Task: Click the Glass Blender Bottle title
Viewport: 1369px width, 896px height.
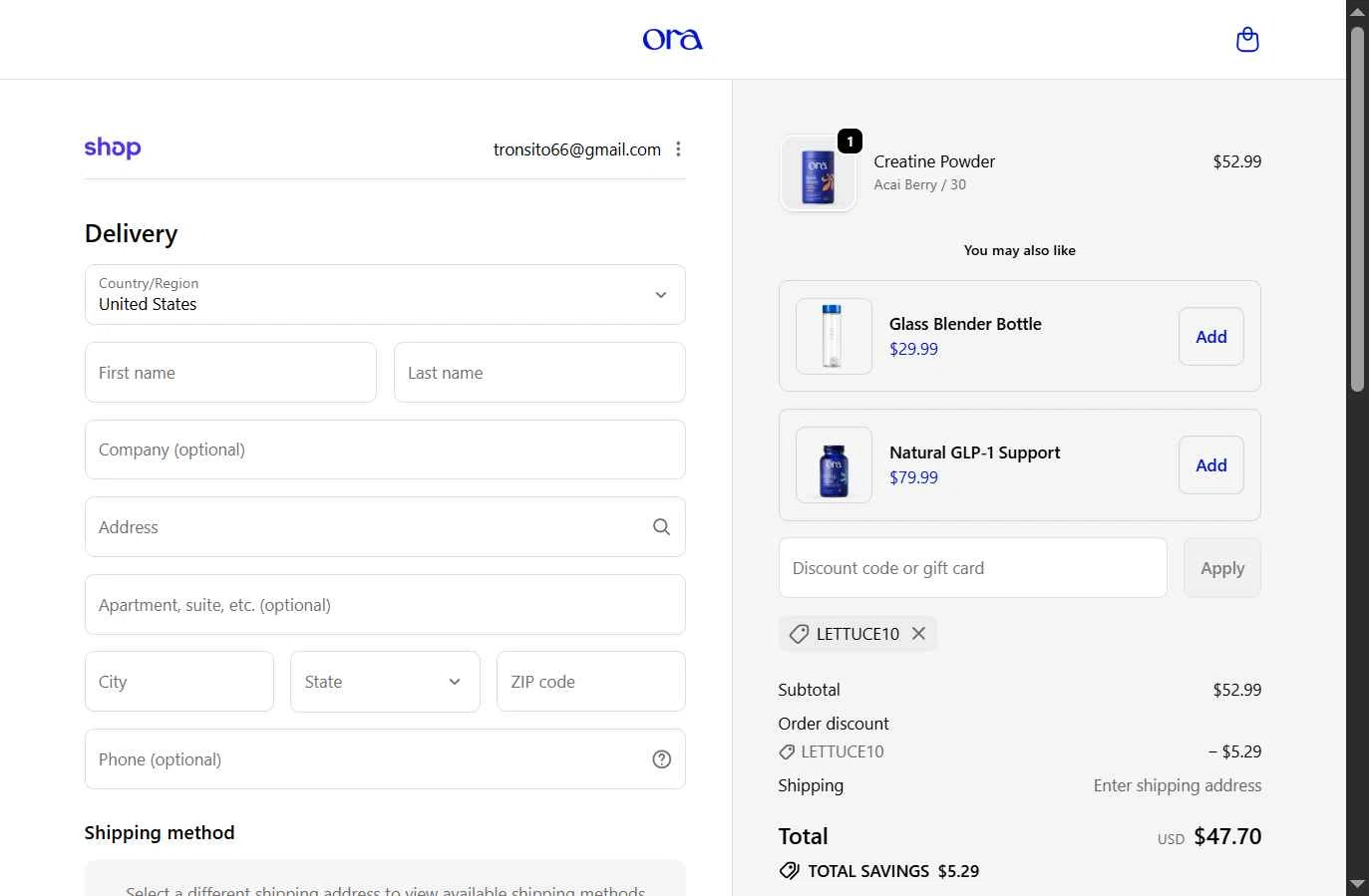Action: point(965,324)
